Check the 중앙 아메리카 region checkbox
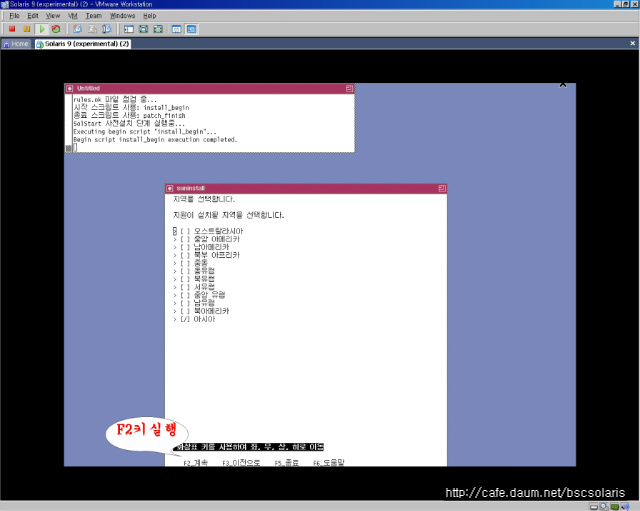The image size is (640, 511). click(x=185, y=239)
